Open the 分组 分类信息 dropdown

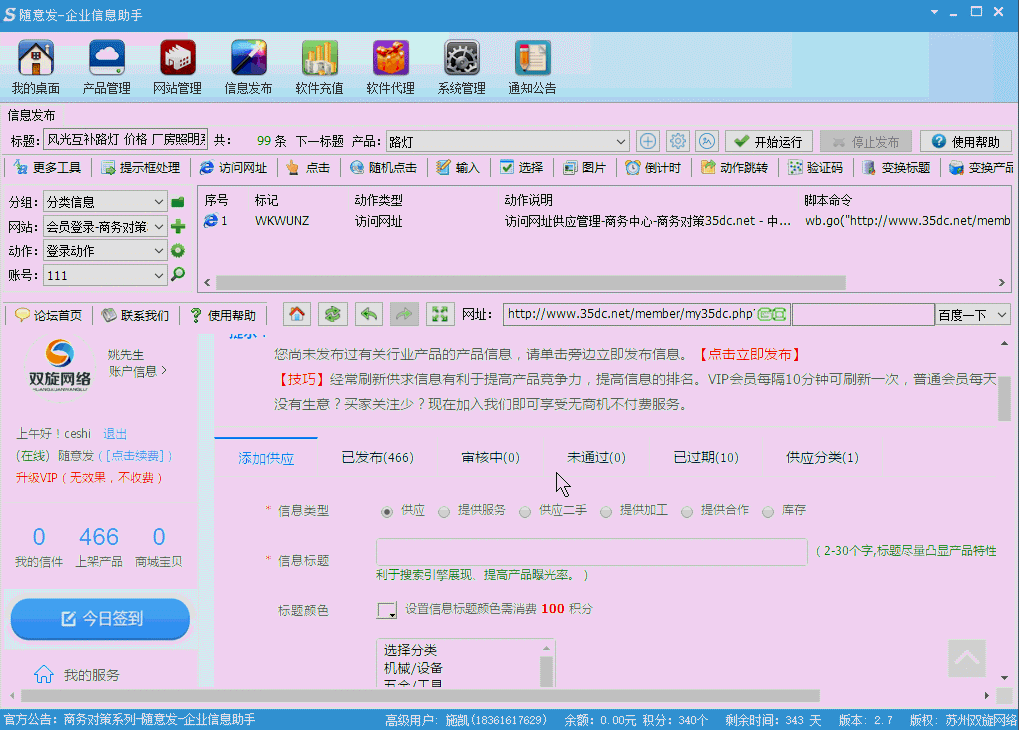(105, 202)
